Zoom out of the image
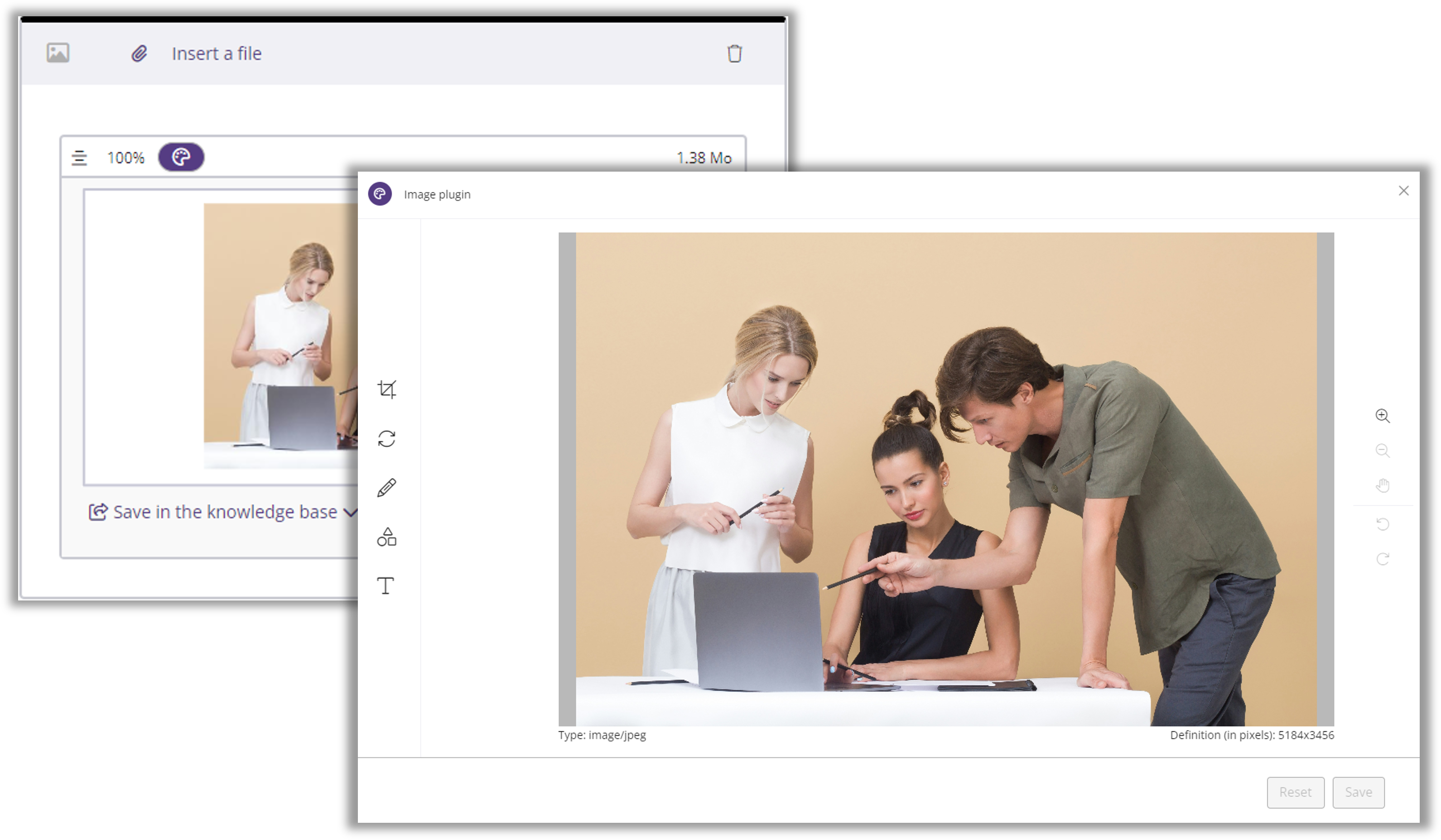The height and width of the screenshot is (840, 1441). [1382, 450]
